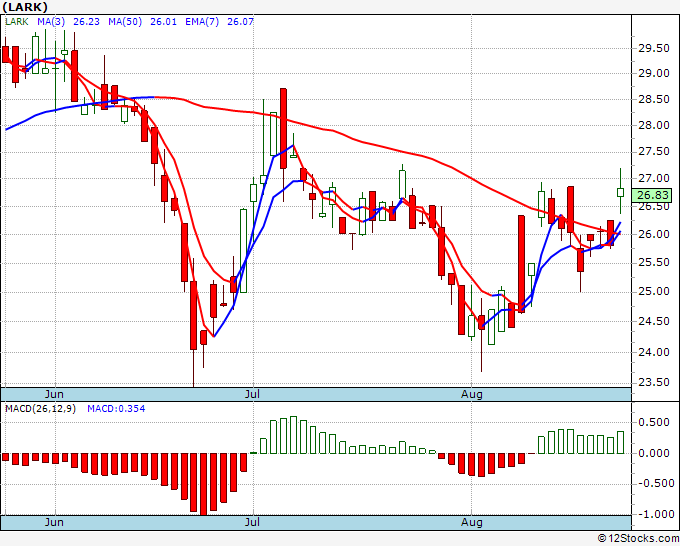
Task: Click the EMA(7) legend label
Action: 202,22
